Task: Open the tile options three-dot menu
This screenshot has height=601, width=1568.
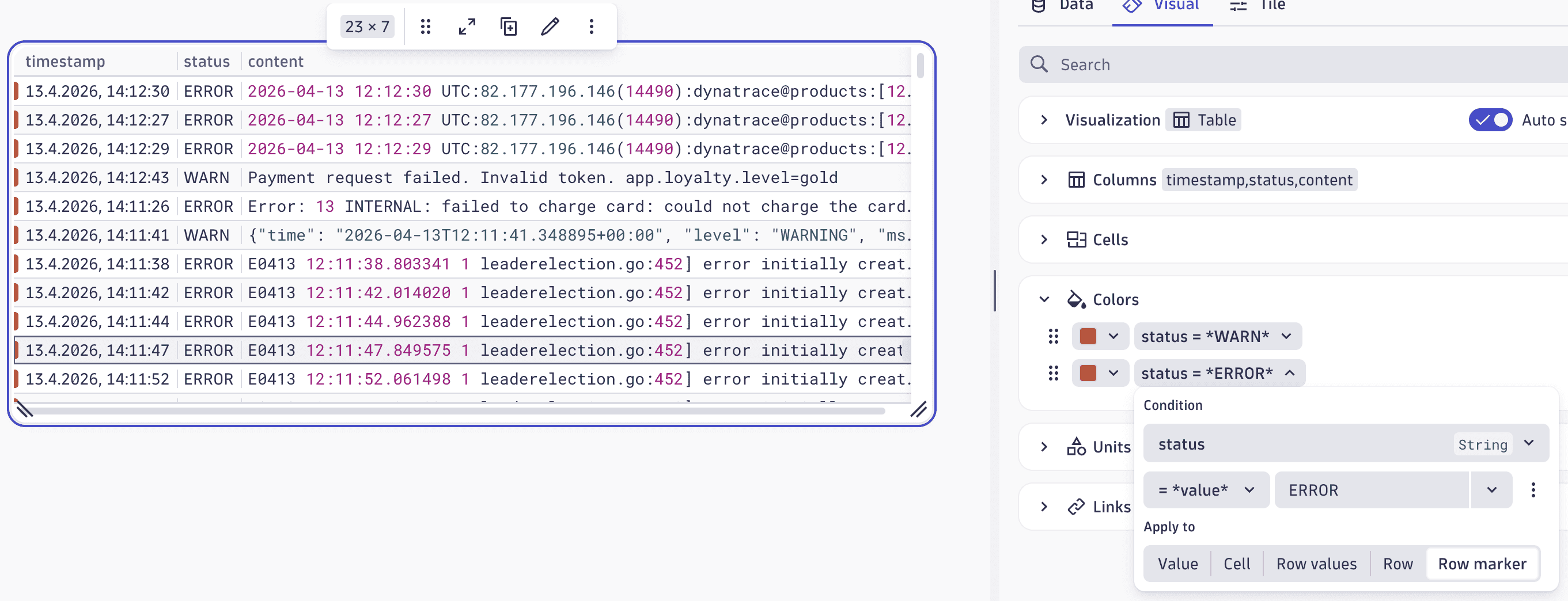Action: [x=590, y=26]
